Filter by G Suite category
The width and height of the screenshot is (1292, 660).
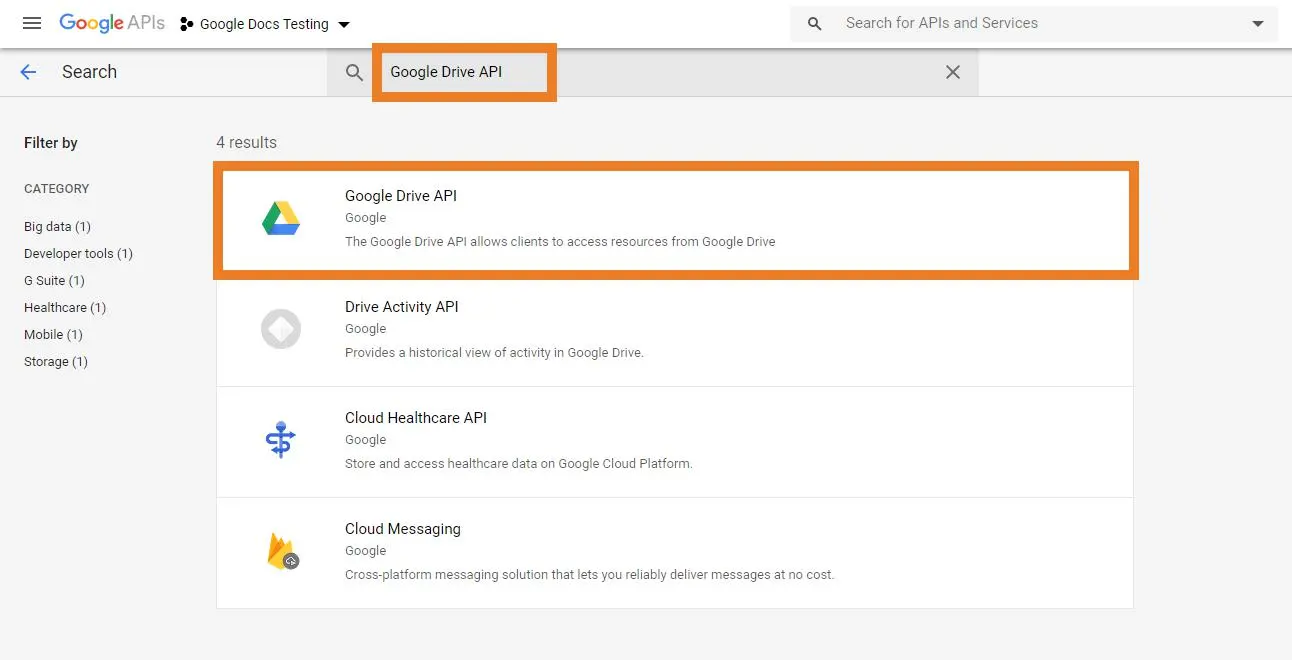point(54,281)
